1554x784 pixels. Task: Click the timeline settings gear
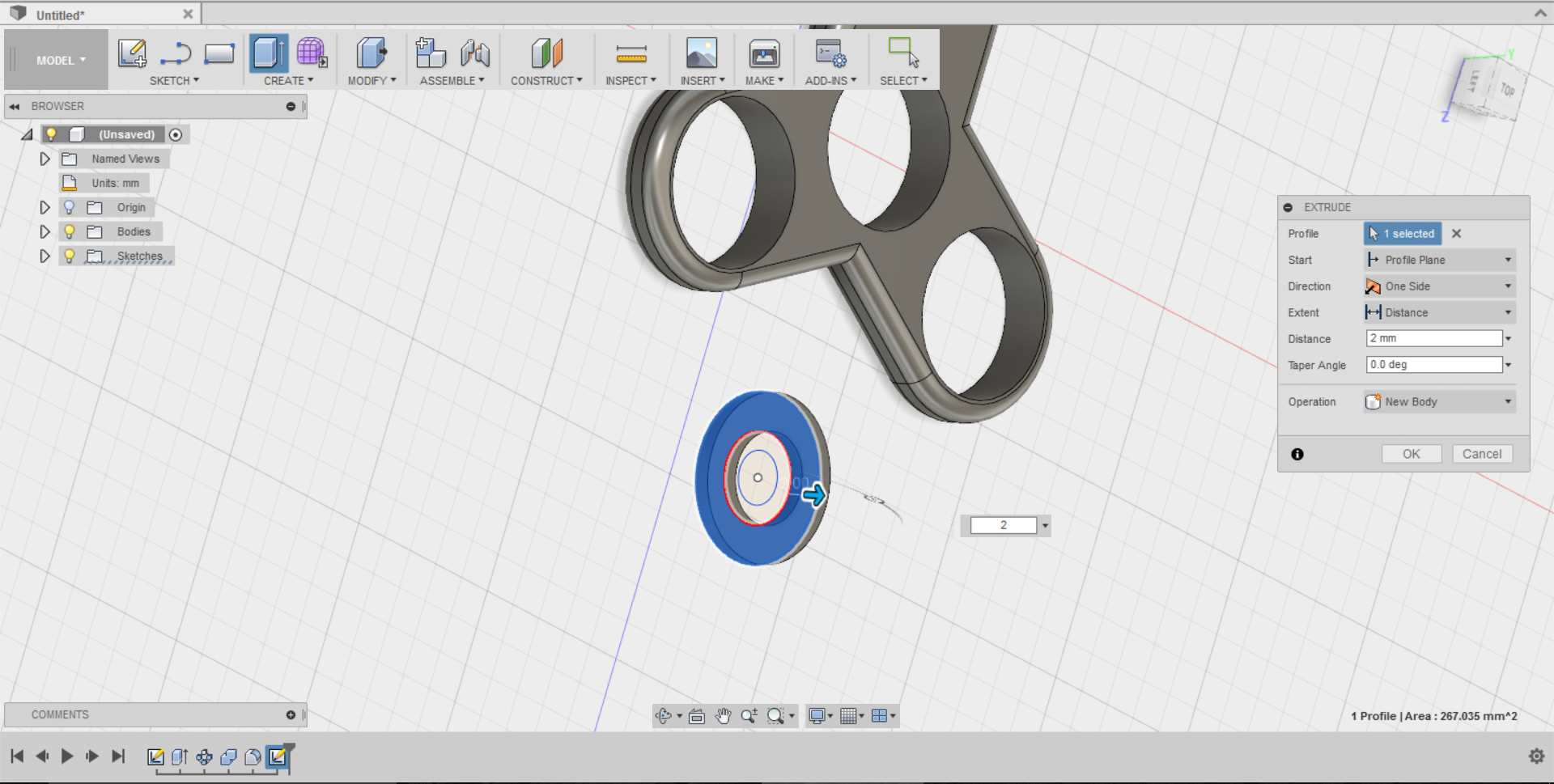point(1536,756)
